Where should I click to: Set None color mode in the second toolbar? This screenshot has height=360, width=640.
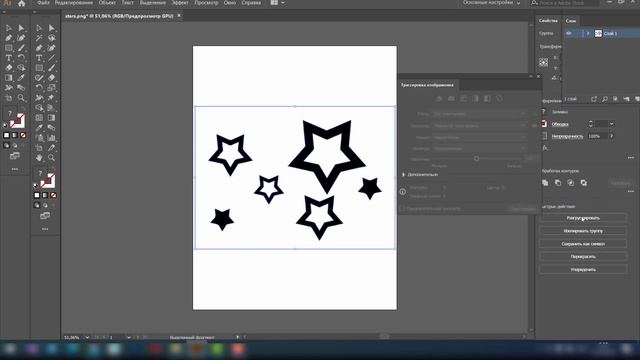tap(53, 195)
